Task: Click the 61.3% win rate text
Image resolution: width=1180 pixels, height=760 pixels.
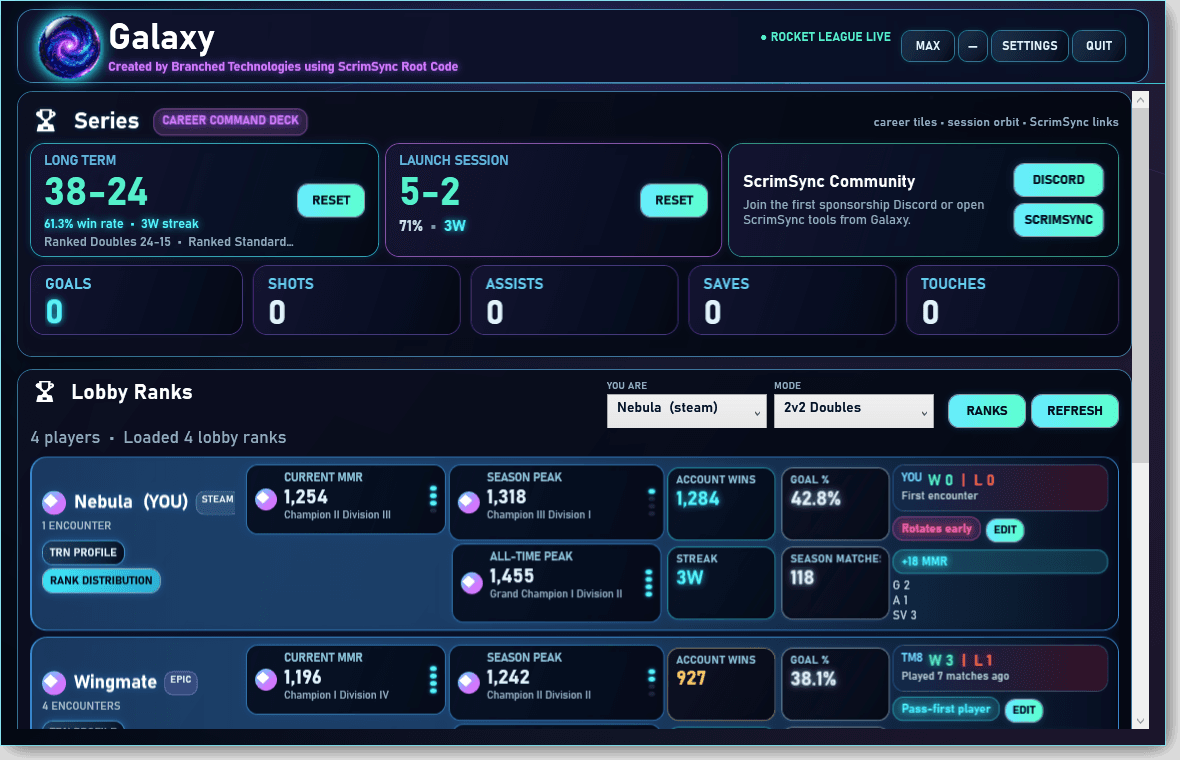Action: [x=84, y=223]
